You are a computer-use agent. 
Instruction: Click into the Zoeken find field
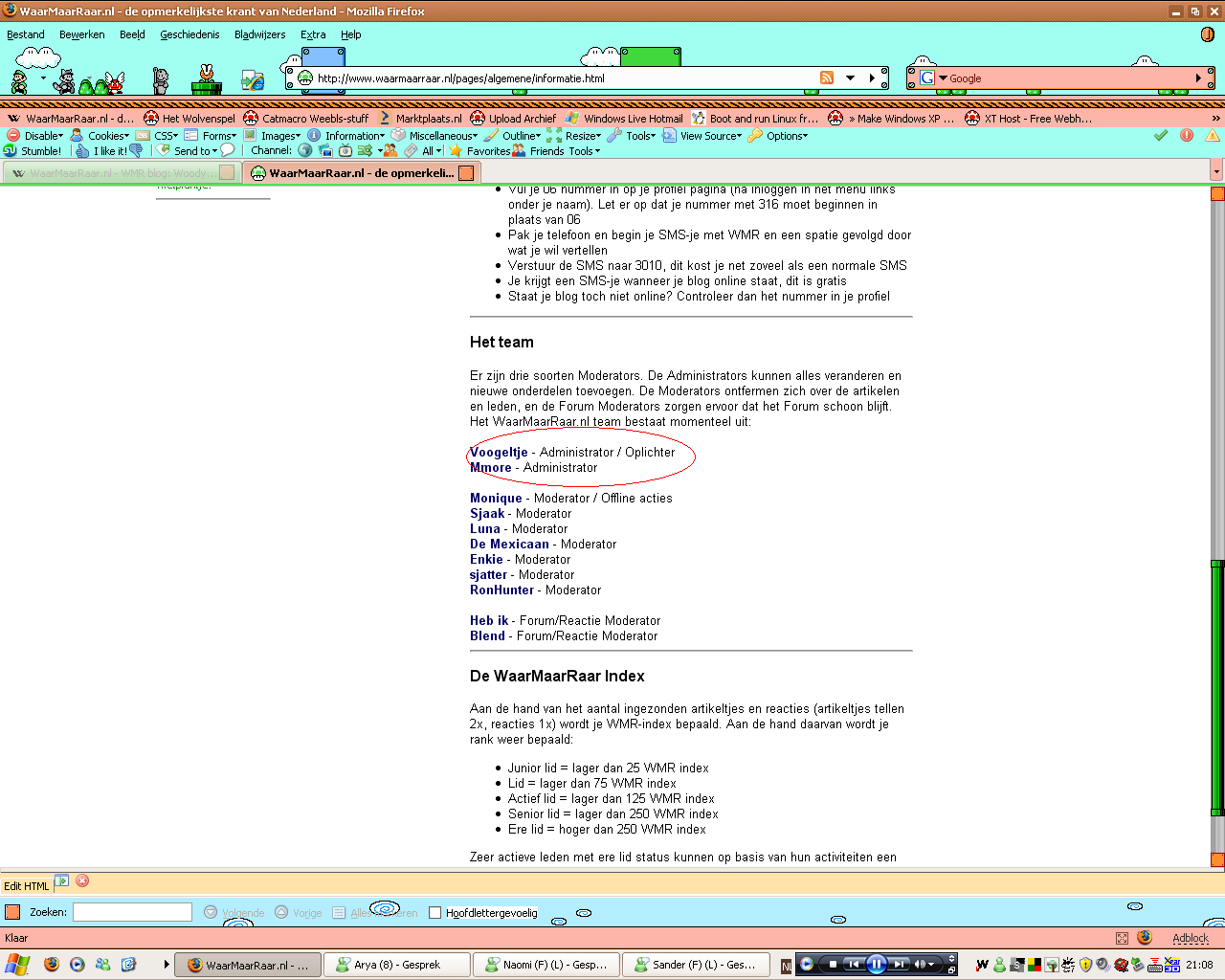132,912
